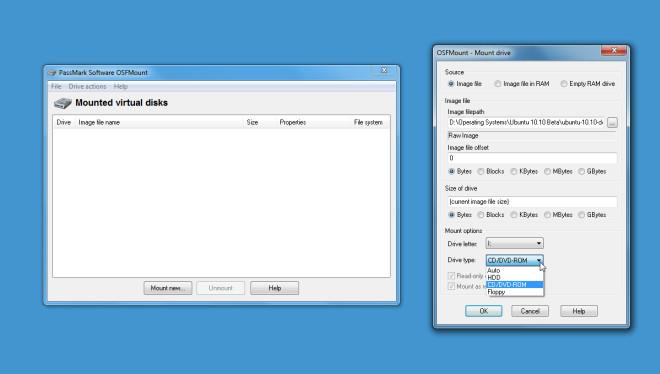Screen dimensions: 660x374
Task: Sort by the File system column header
Action: 368,122
